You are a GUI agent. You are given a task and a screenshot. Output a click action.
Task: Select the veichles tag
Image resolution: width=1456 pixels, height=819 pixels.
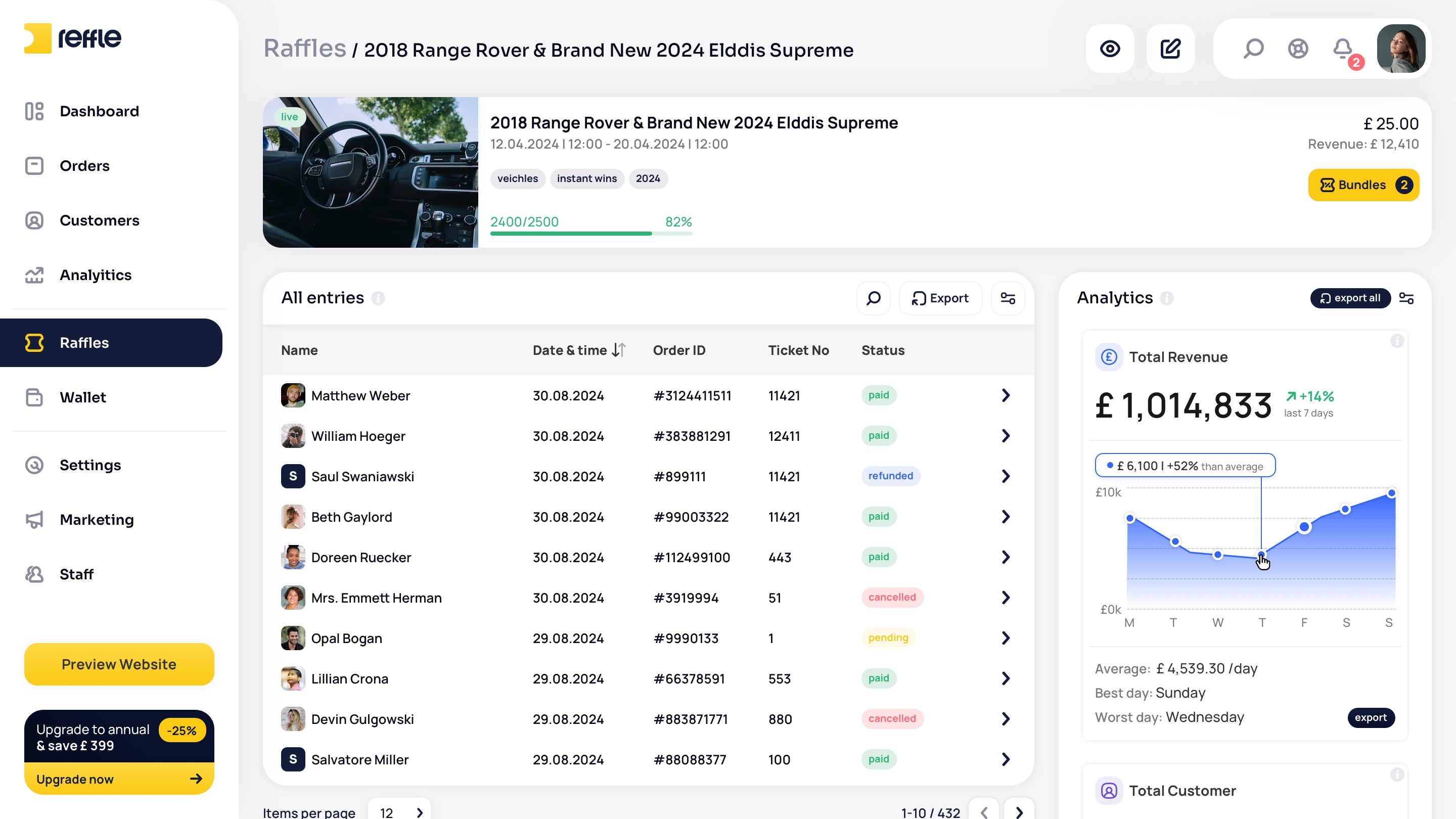point(518,178)
